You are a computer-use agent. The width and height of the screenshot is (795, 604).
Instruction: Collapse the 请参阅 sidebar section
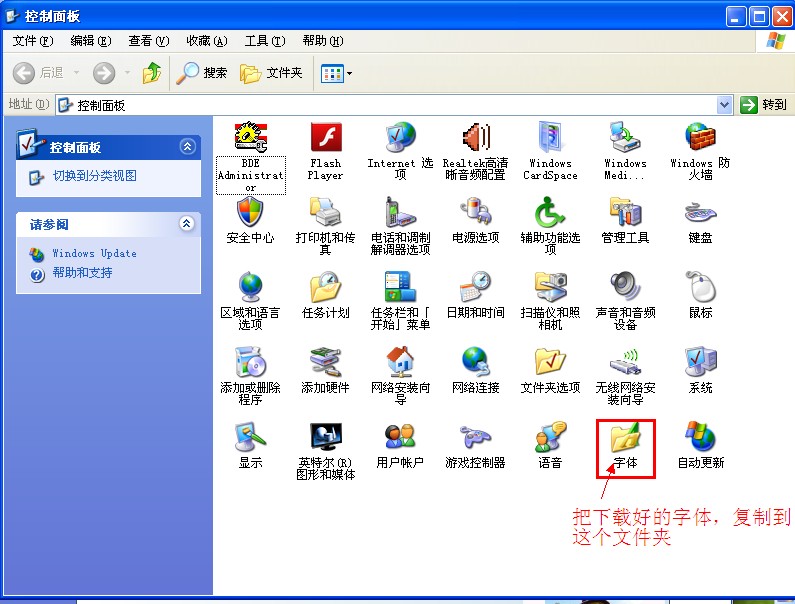187,224
